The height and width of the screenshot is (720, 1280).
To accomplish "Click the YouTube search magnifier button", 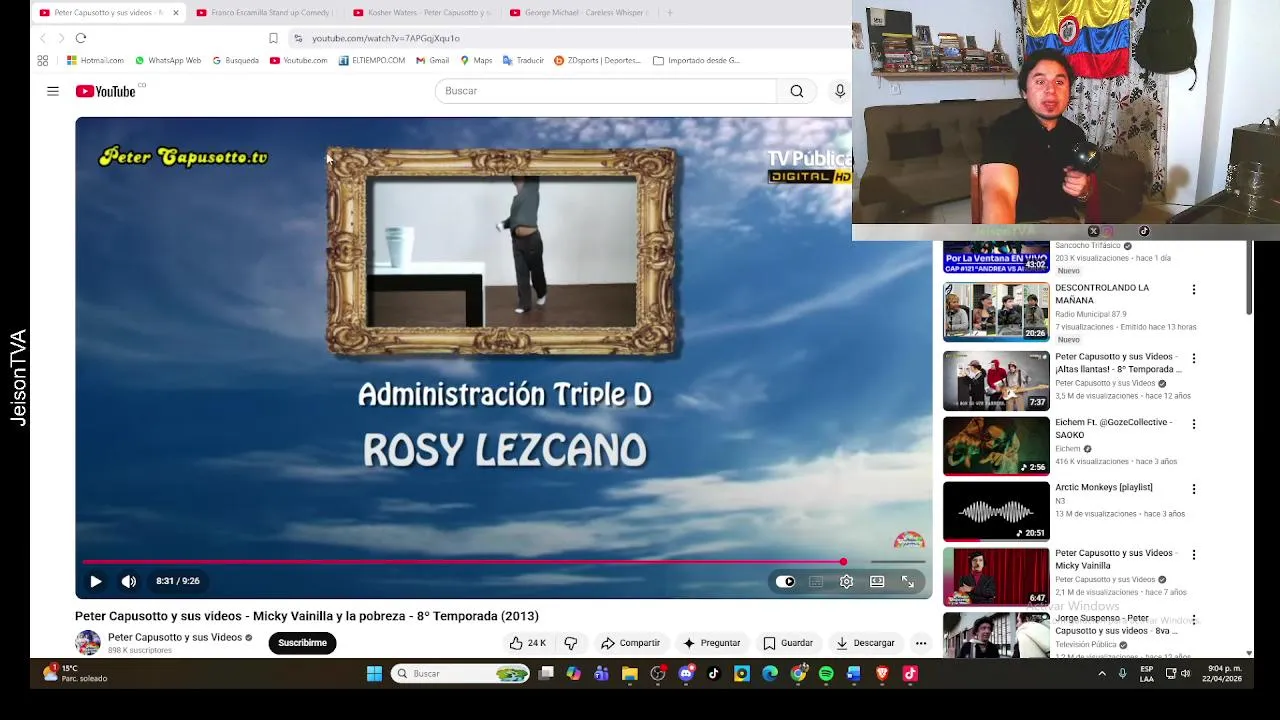I will [797, 91].
